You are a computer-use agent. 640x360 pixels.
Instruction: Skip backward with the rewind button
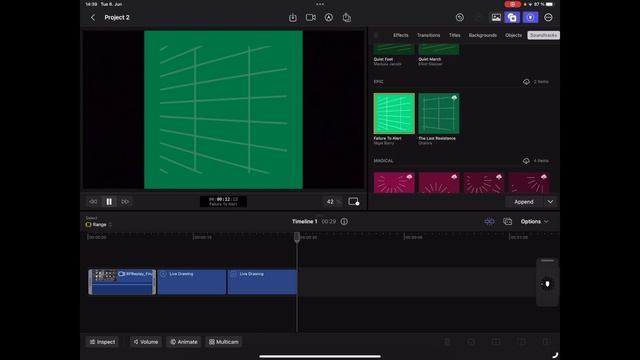pos(93,202)
